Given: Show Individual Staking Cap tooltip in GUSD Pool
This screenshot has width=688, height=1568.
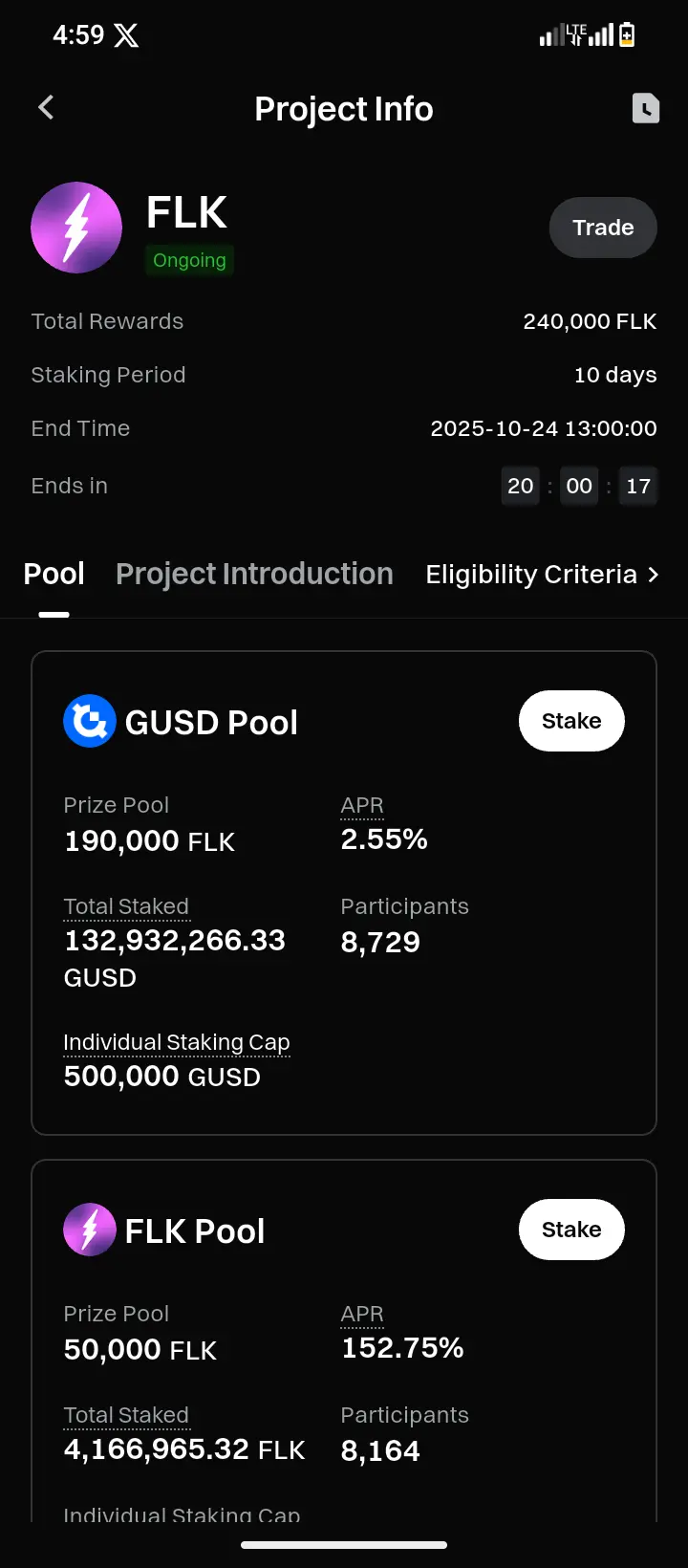Looking at the screenshot, I should 177,1042.
